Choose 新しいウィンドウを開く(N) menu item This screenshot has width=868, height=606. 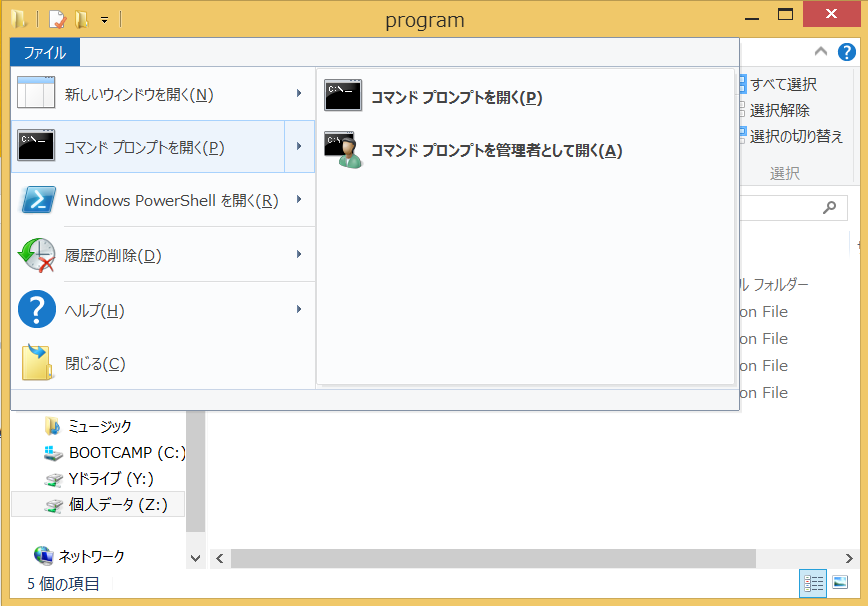click(162, 94)
